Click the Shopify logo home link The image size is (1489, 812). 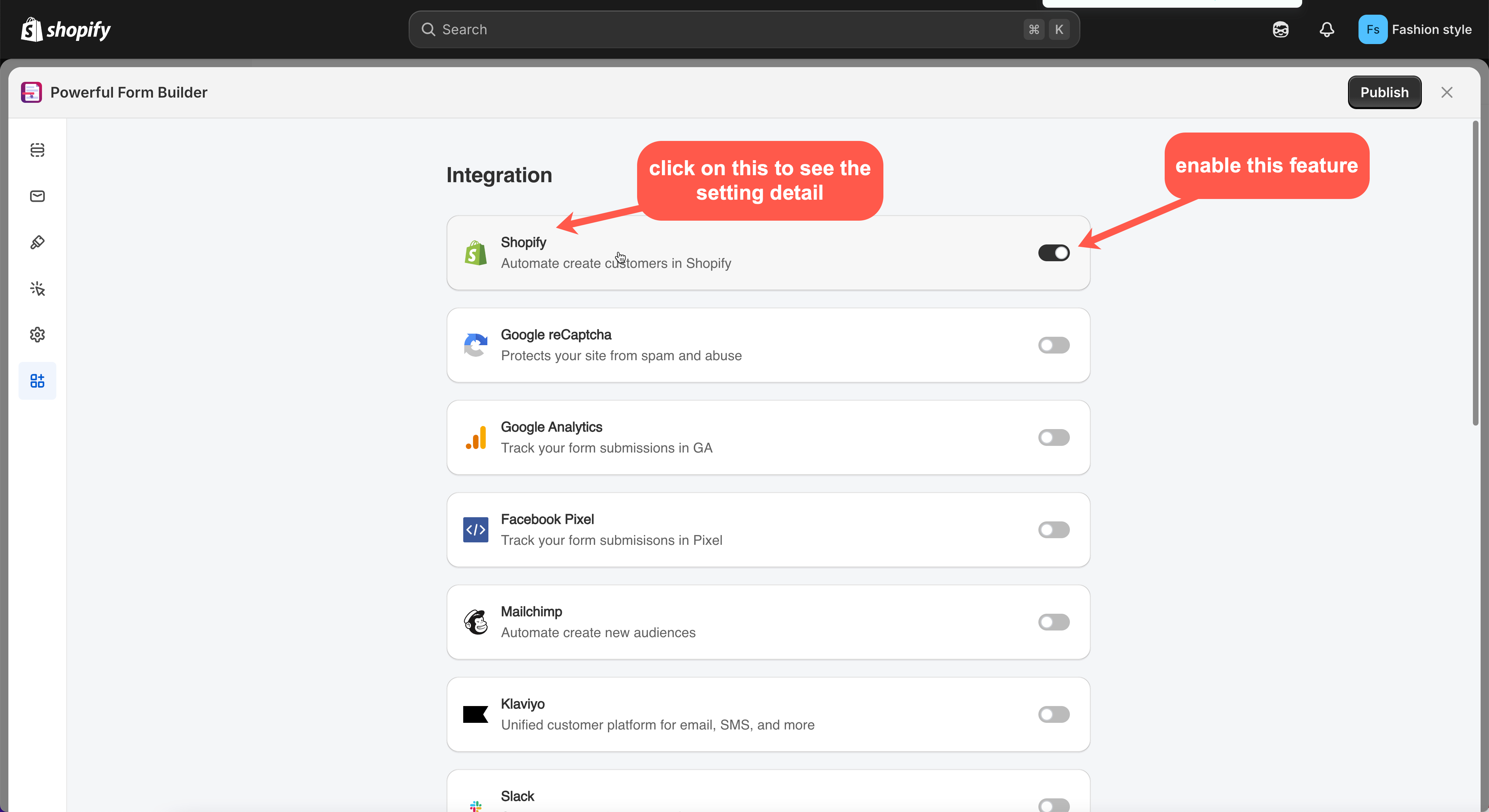click(x=65, y=29)
